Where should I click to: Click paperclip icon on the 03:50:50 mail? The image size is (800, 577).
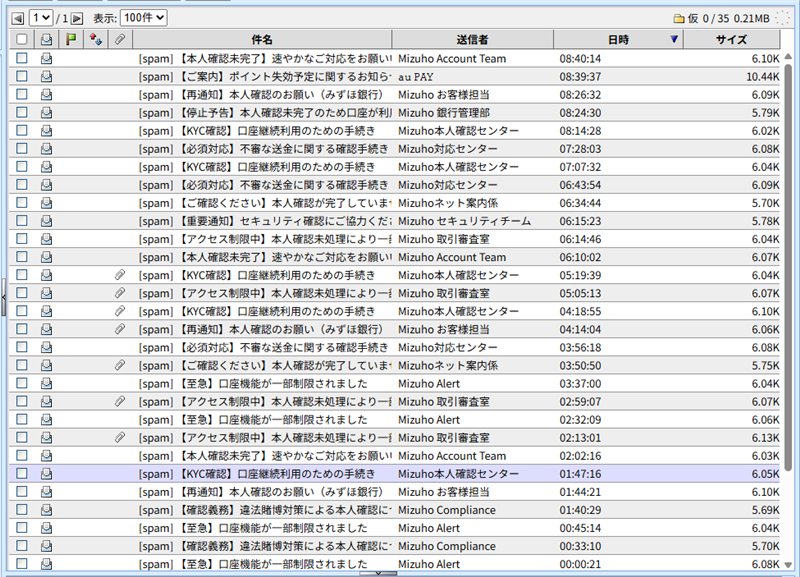(x=120, y=365)
